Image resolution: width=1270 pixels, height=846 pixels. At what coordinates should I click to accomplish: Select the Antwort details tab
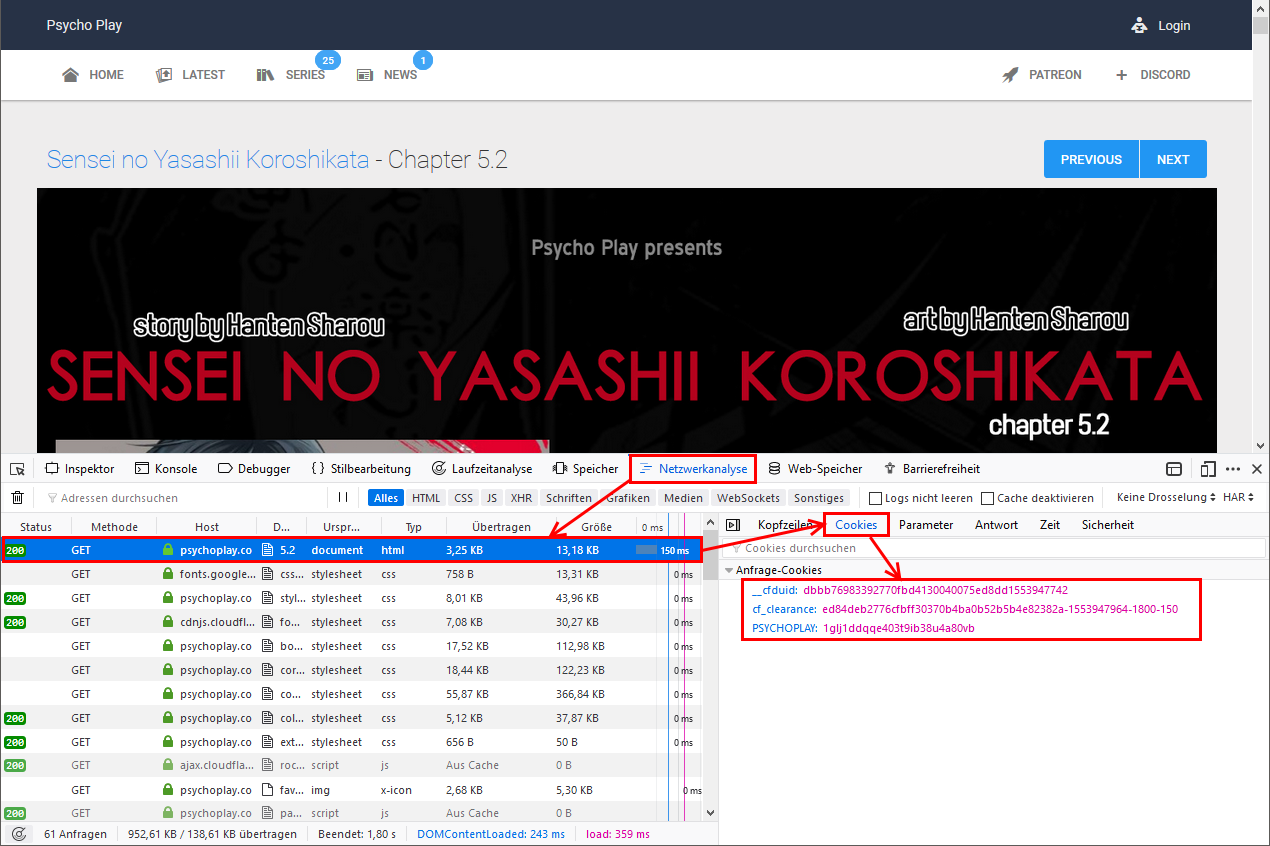[x=996, y=525]
